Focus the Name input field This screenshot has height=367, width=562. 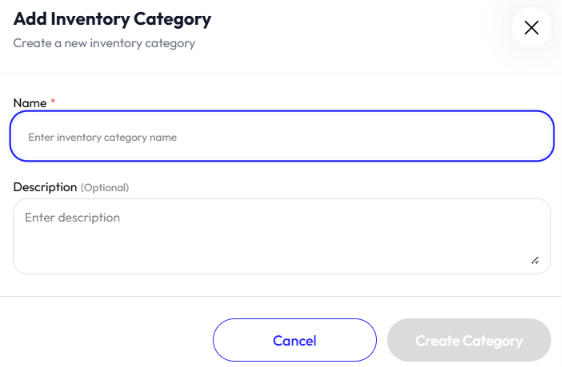coord(282,136)
